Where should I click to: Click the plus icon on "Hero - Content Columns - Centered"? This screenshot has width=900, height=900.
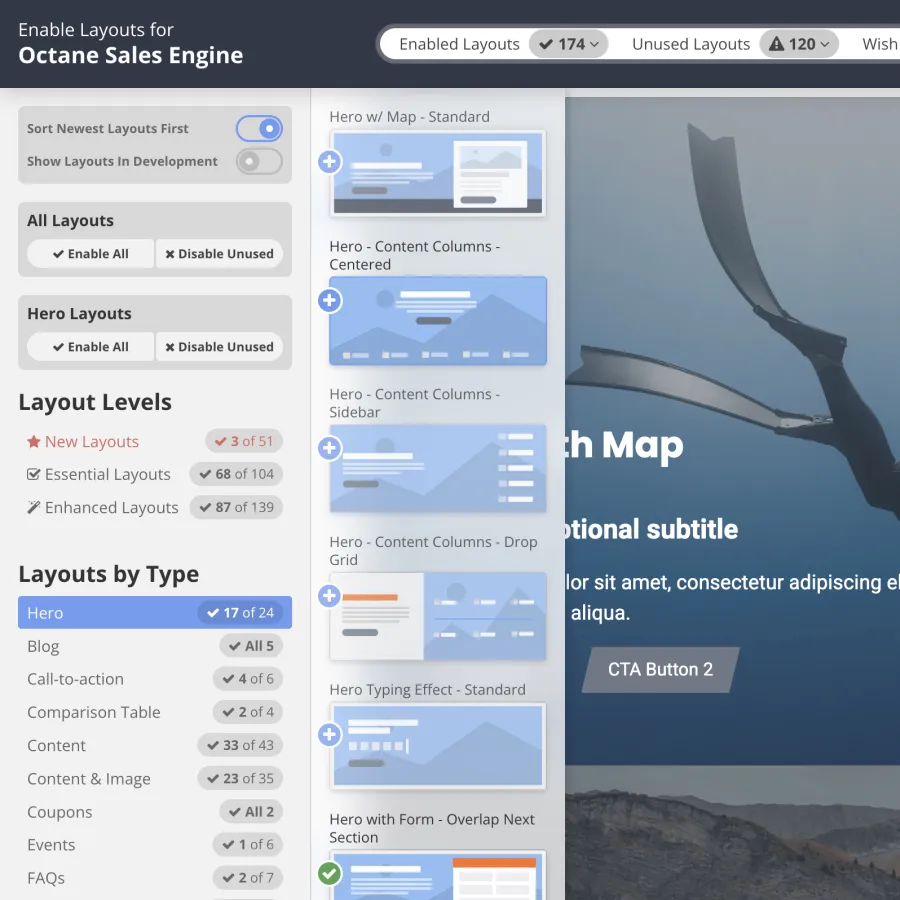click(329, 300)
